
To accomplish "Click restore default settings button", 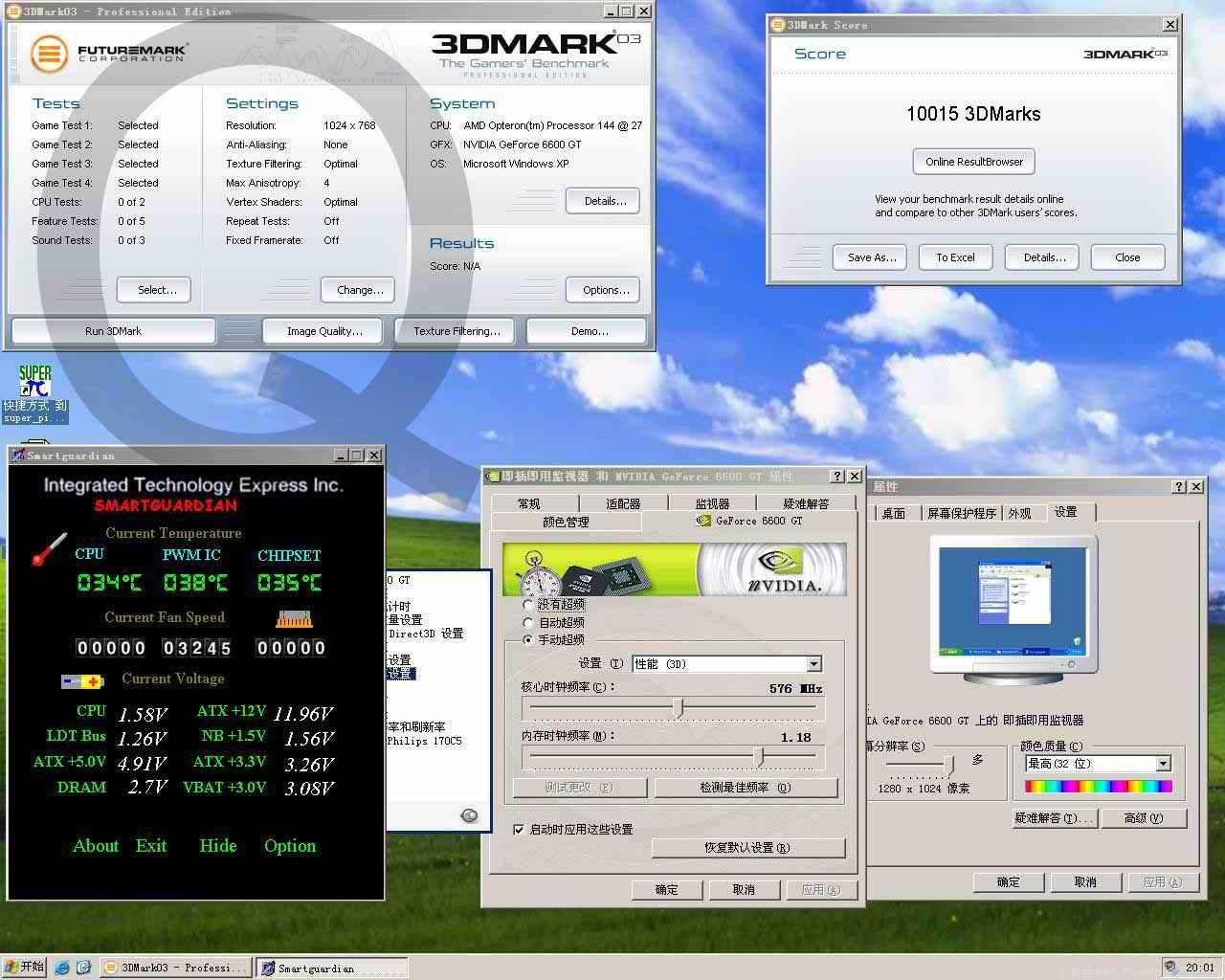I will pyautogui.click(x=747, y=848).
